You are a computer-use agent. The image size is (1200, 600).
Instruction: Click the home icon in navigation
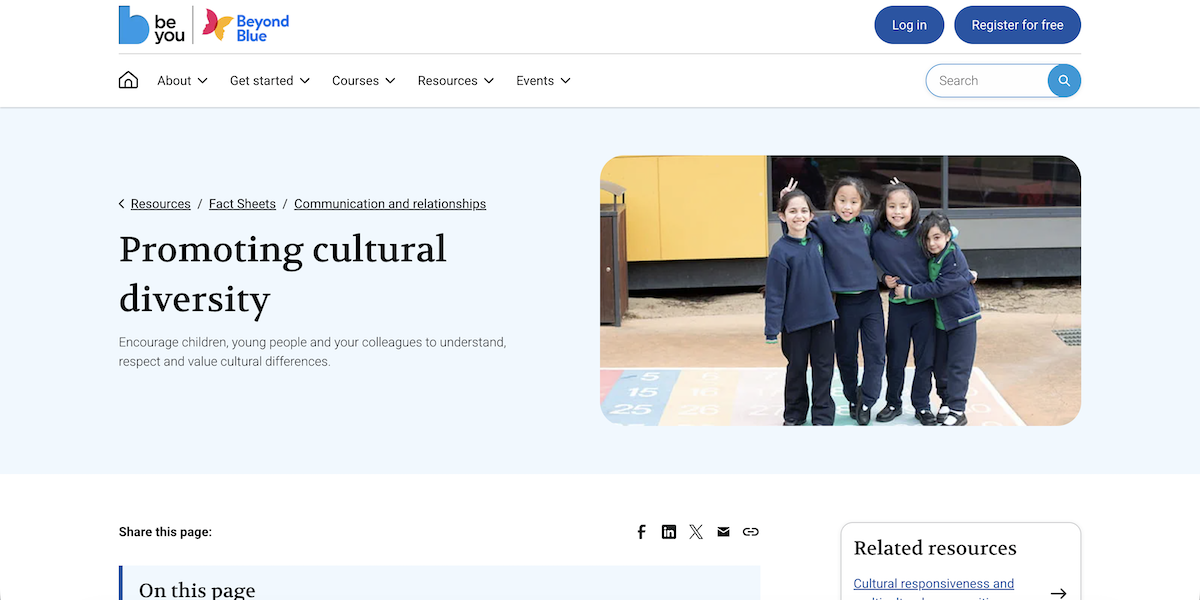click(x=128, y=81)
